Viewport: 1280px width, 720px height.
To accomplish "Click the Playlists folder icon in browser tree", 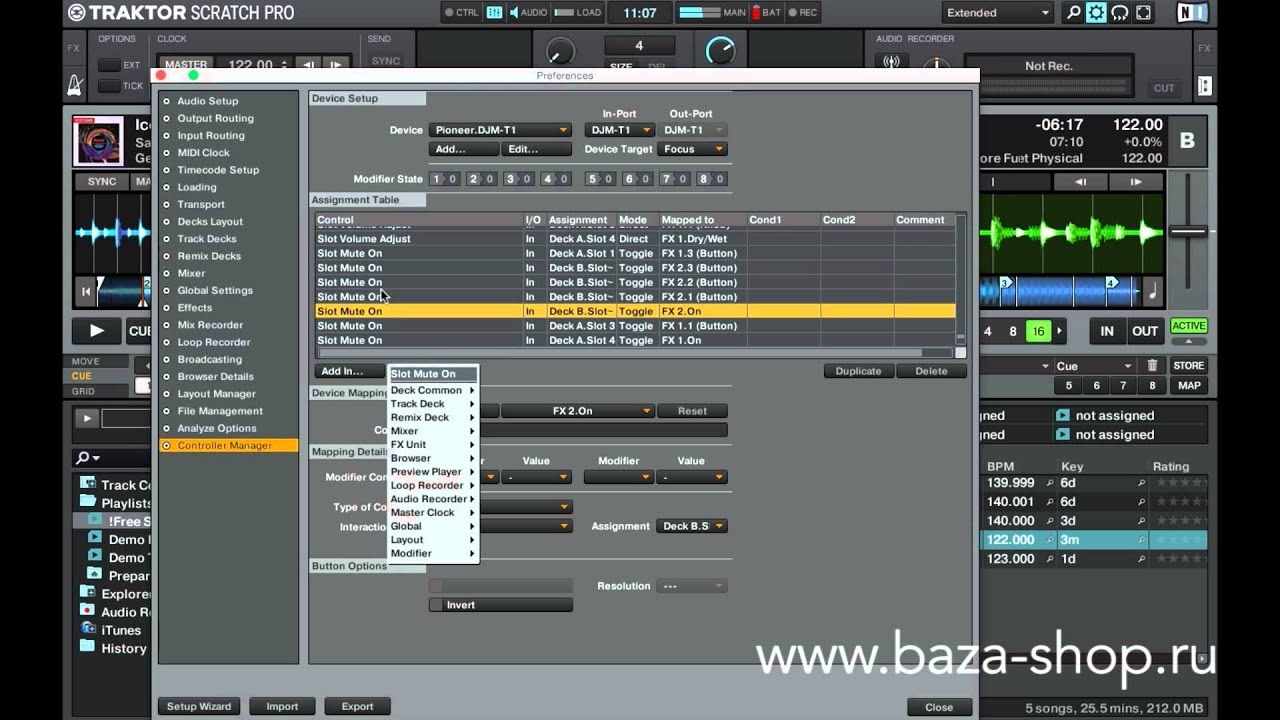I will coord(88,502).
